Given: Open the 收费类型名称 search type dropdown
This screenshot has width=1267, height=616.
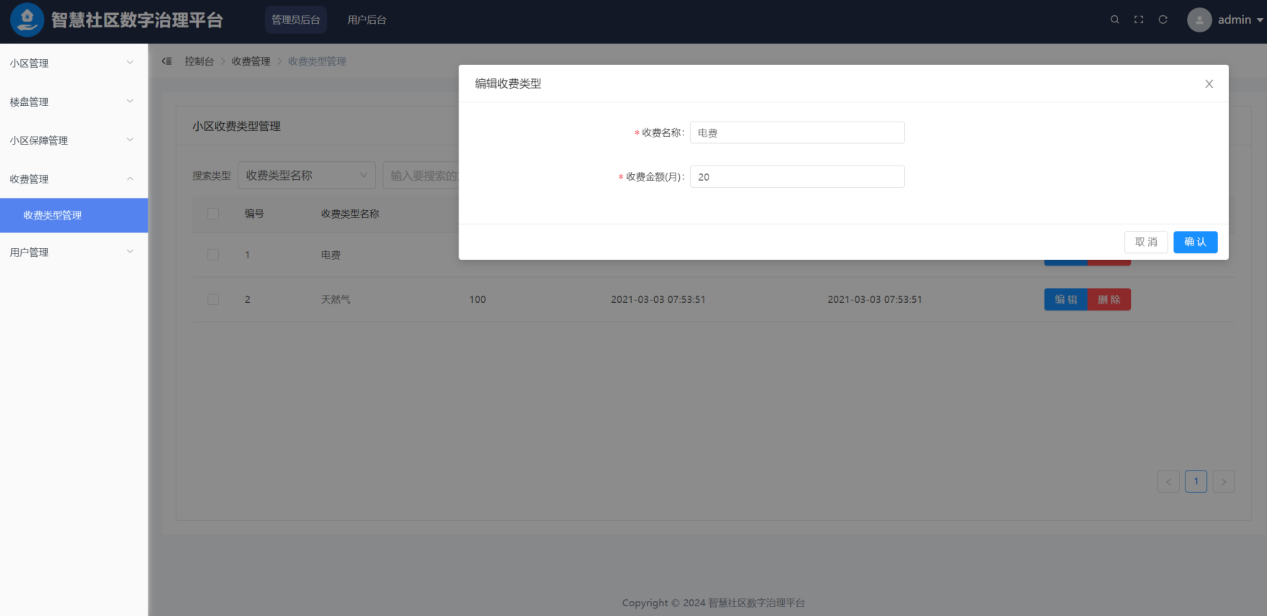Looking at the screenshot, I should click(306, 175).
